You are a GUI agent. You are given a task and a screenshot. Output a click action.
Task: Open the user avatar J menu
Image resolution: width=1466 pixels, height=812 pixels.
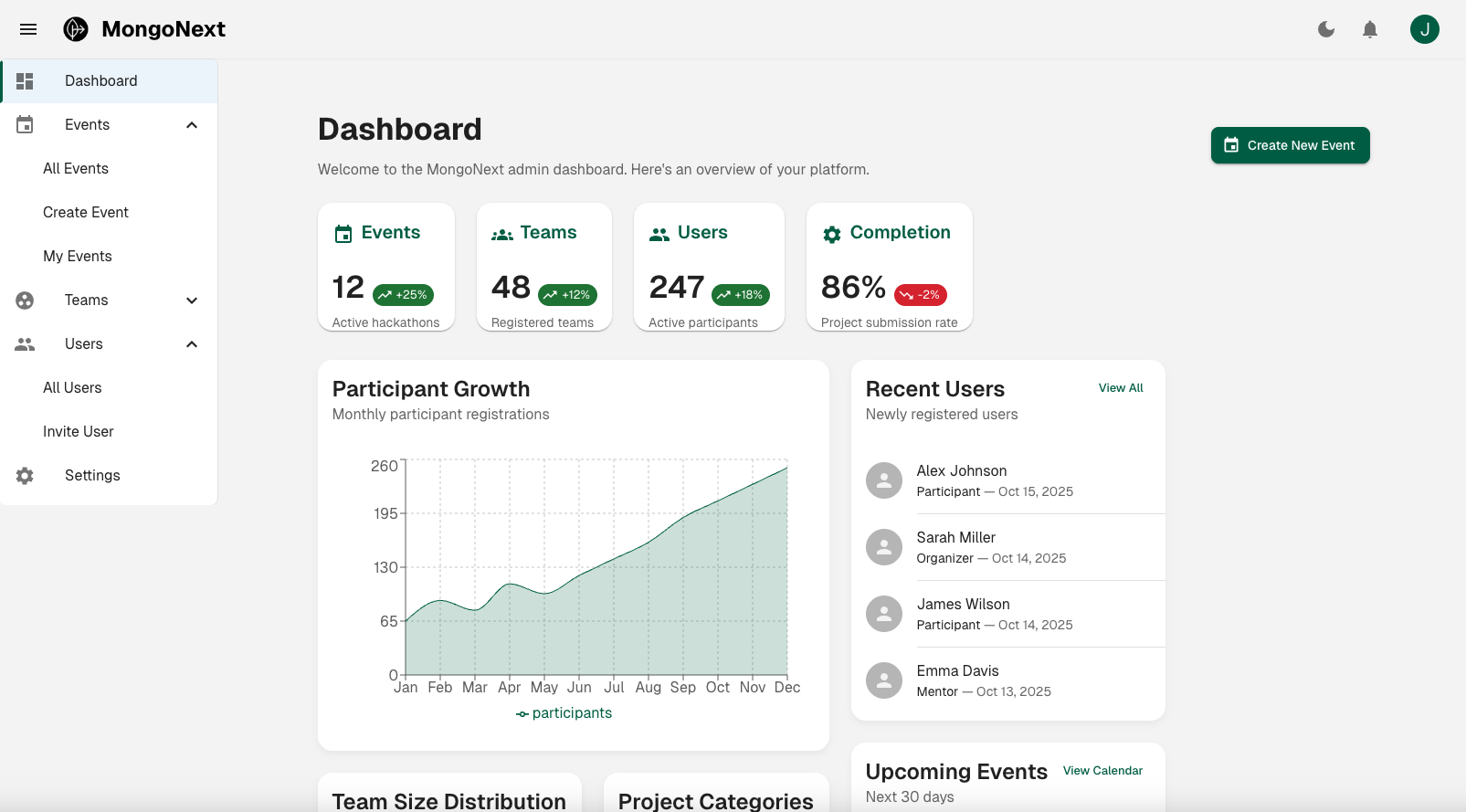click(1424, 29)
